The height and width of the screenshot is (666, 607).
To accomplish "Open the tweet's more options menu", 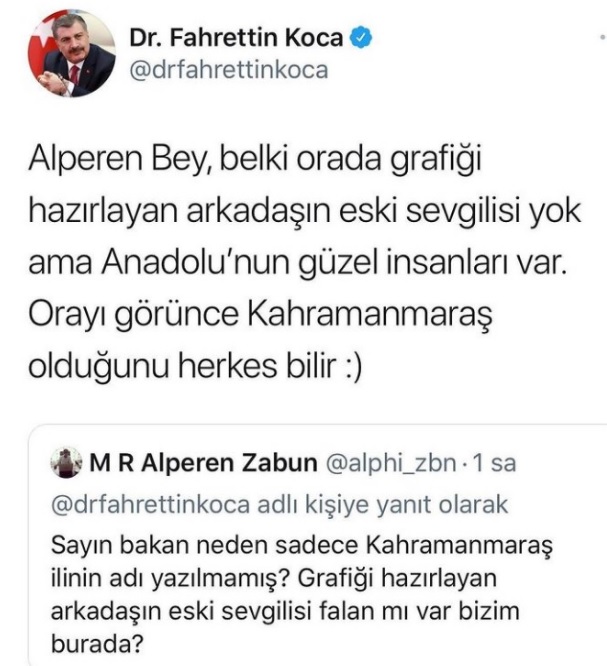I will coord(602,37).
